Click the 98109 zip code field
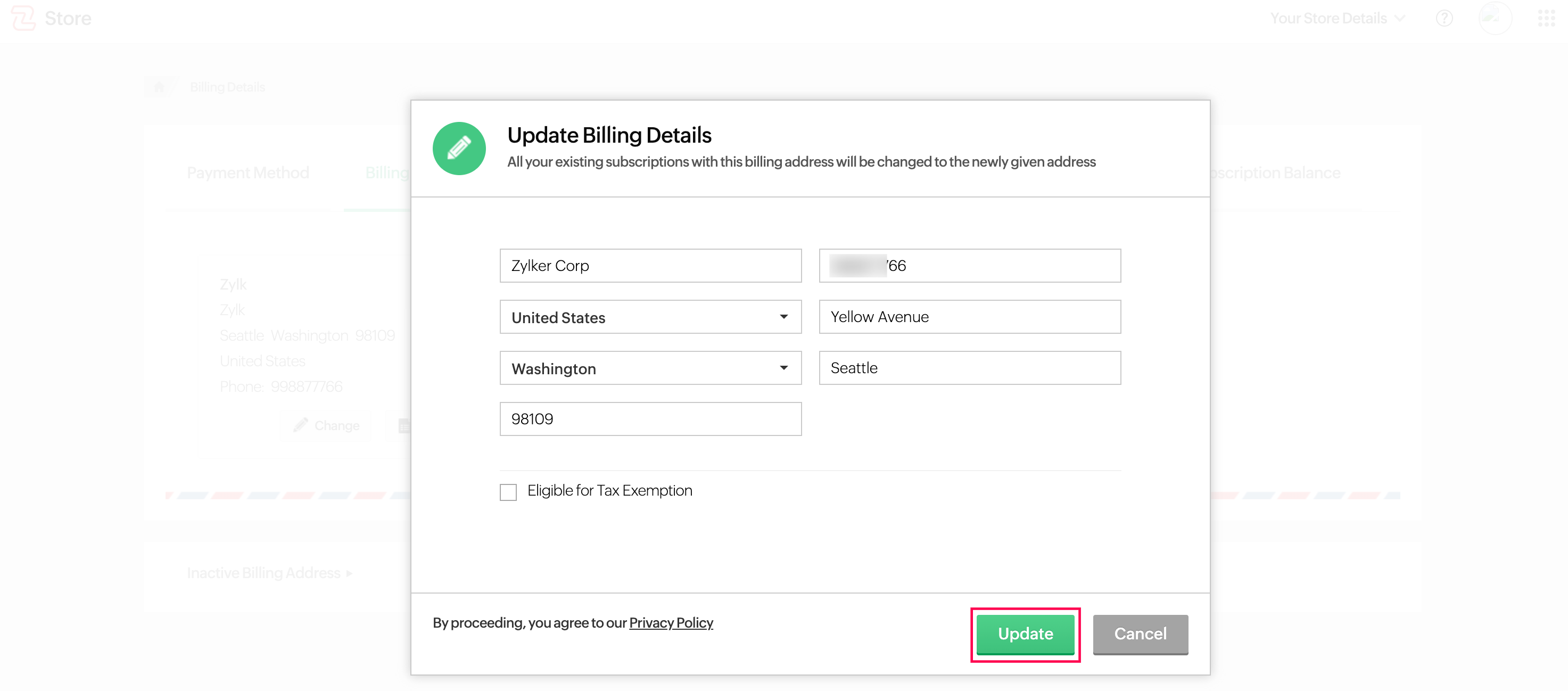This screenshot has width=1568, height=691. click(650, 419)
